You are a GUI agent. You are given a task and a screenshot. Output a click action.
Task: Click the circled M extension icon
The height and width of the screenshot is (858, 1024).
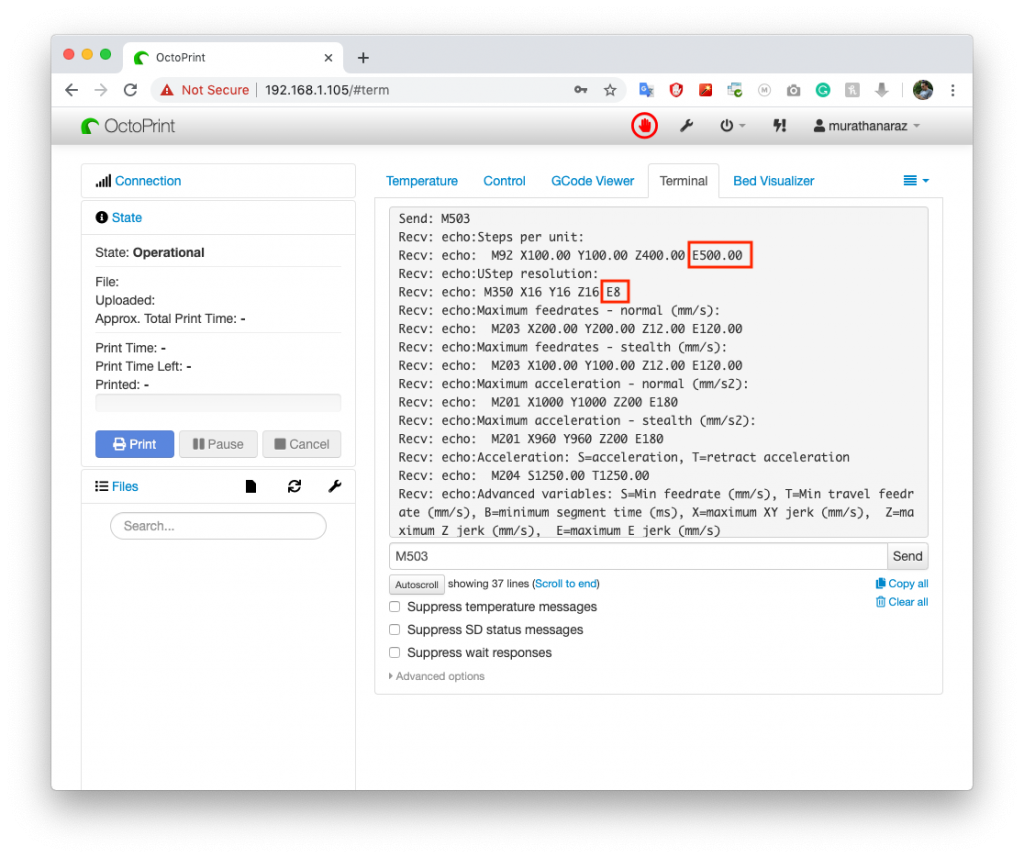764,90
